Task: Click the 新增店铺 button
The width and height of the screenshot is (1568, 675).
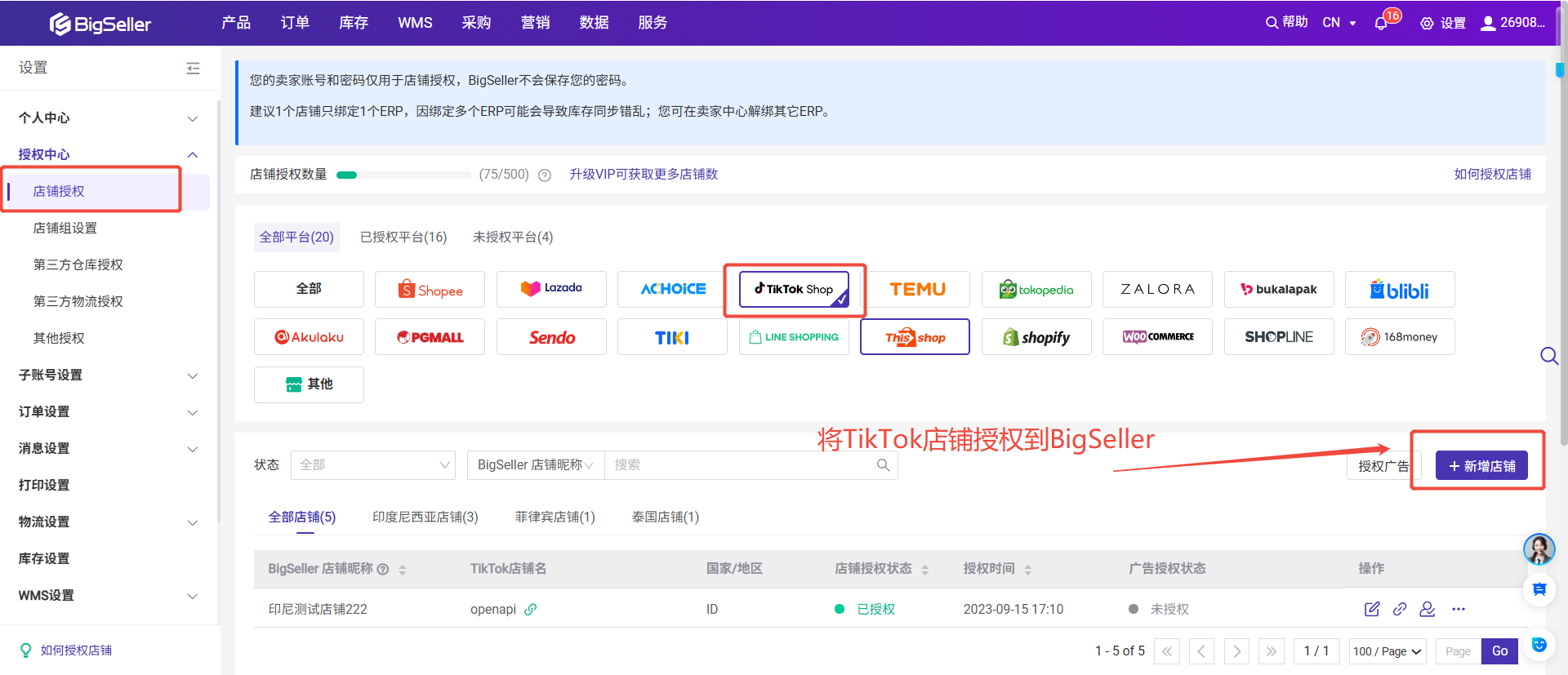Action: pos(1481,466)
